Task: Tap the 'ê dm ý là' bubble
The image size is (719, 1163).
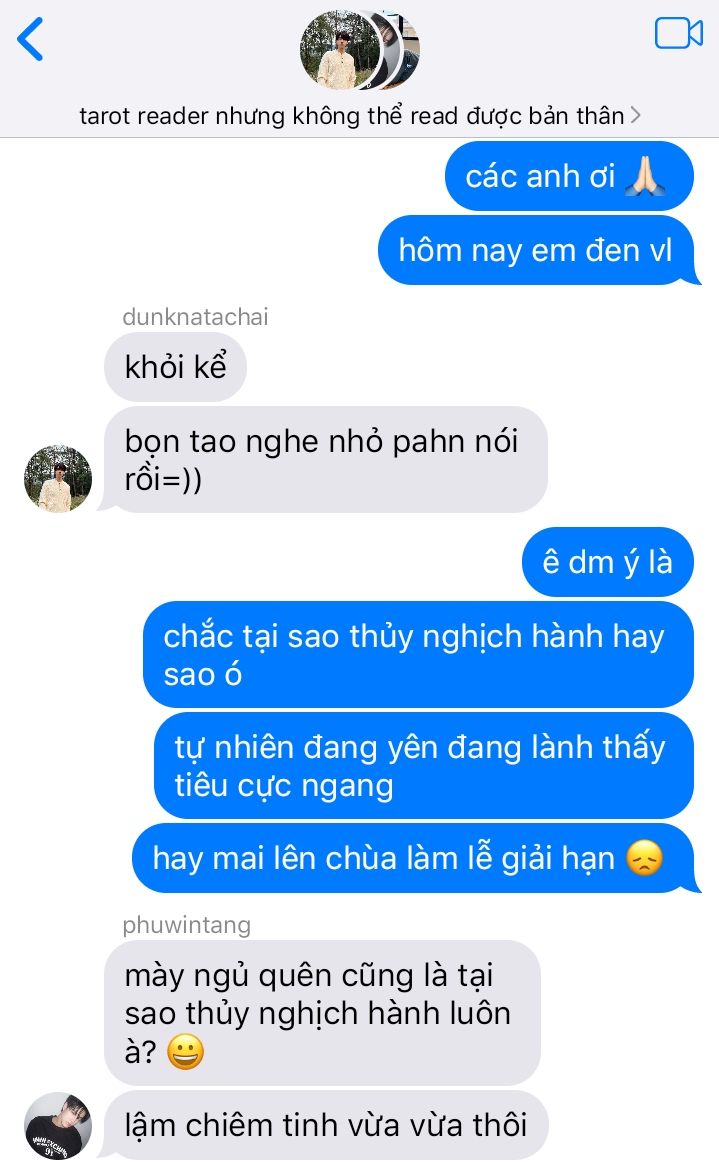Action: (x=608, y=562)
